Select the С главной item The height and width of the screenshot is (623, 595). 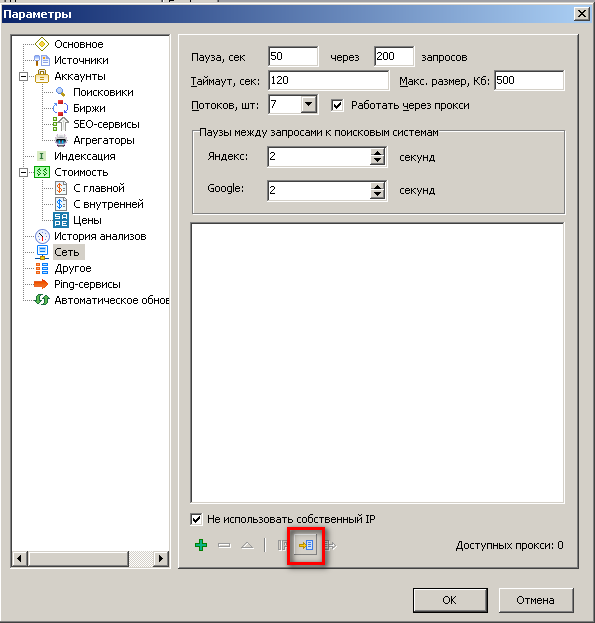(x=99, y=188)
